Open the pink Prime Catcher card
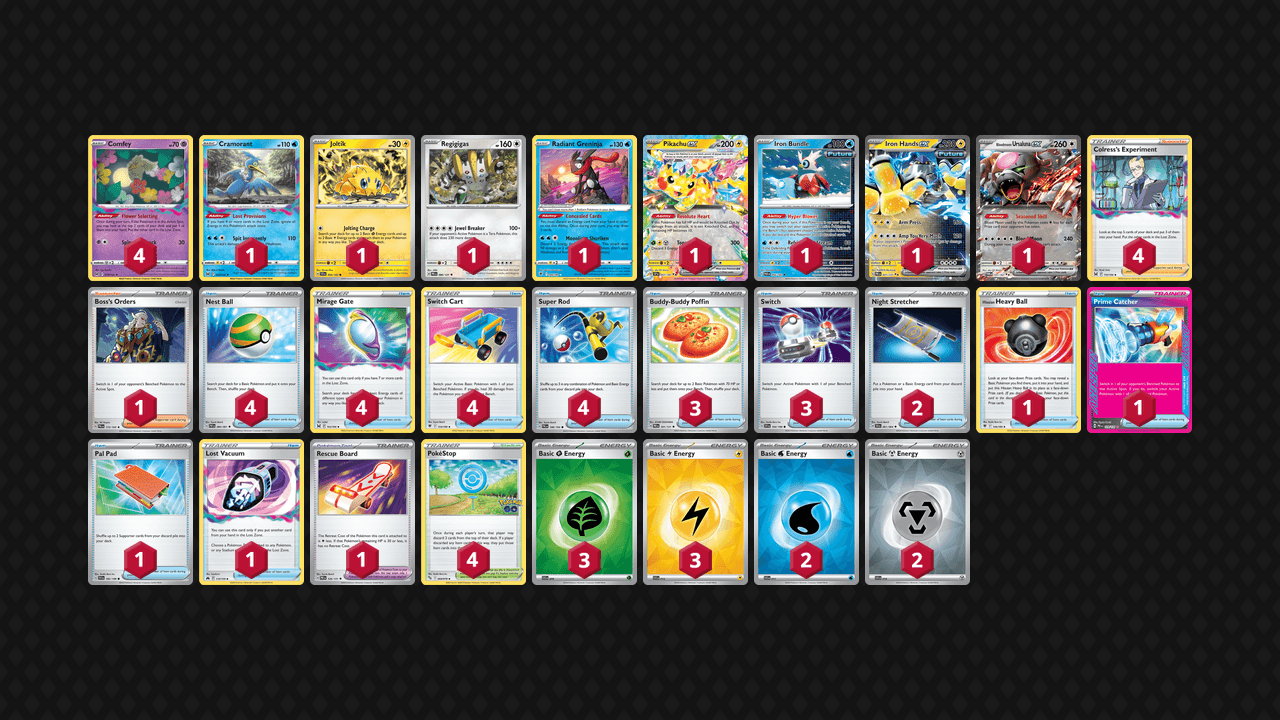This screenshot has height=720, width=1280. [x=1139, y=360]
